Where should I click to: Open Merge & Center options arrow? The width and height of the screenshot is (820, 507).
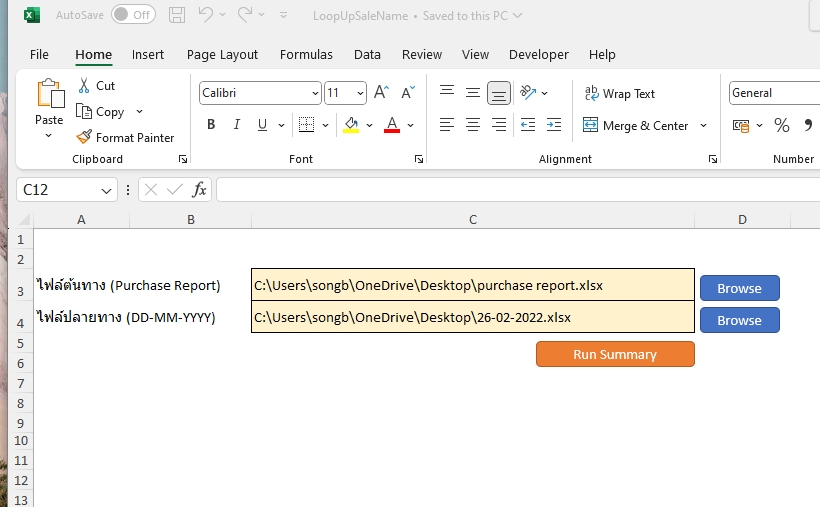pyautogui.click(x=703, y=126)
